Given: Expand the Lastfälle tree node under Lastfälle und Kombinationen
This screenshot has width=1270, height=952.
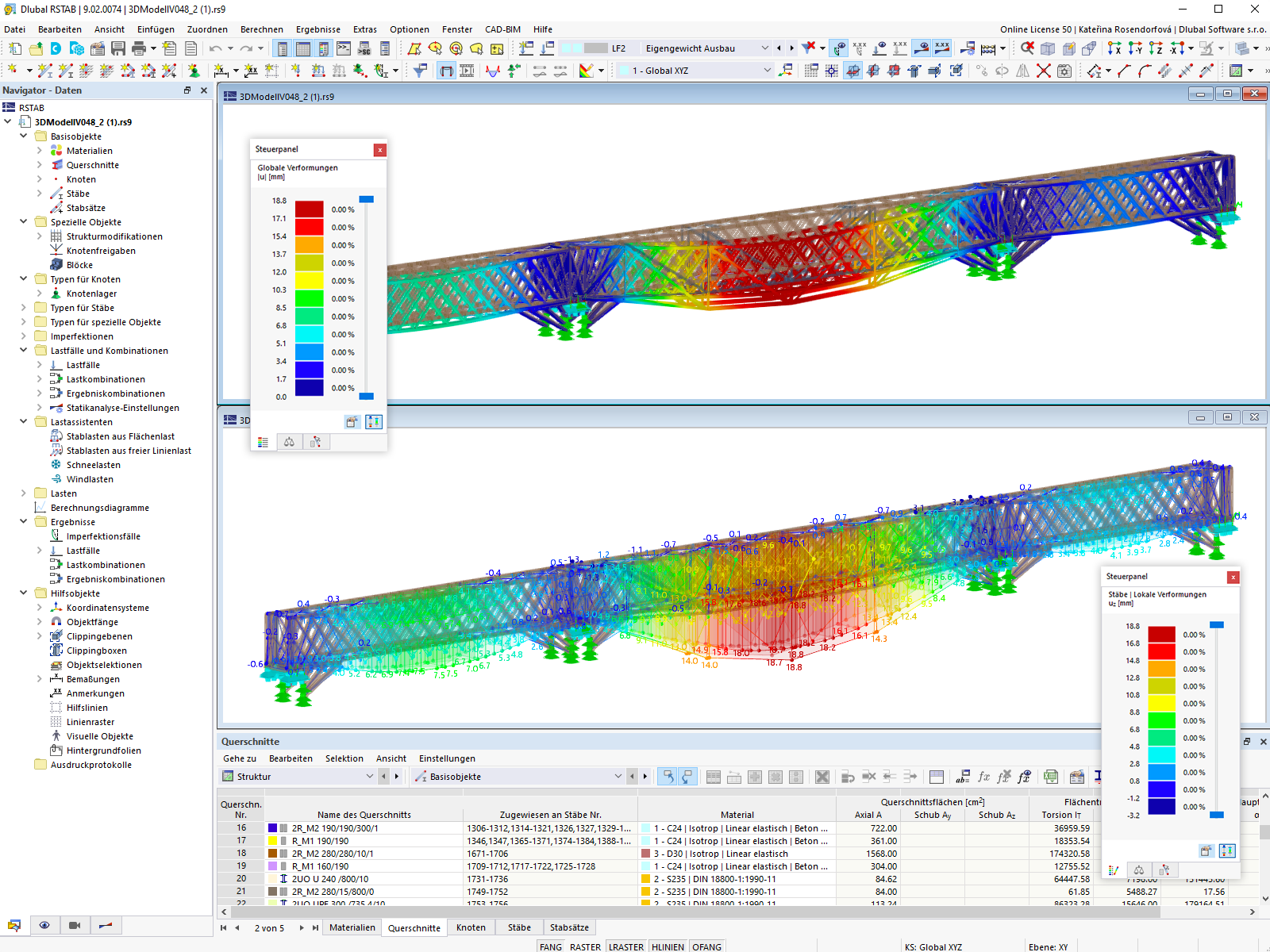Looking at the screenshot, I should 40,365.
